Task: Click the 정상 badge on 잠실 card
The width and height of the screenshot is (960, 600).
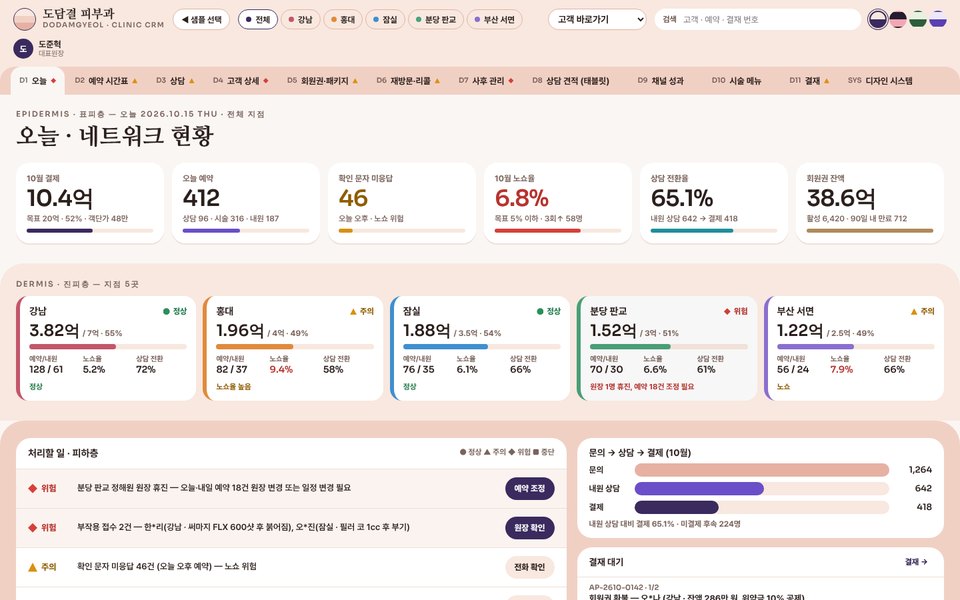Action: [x=549, y=312]
